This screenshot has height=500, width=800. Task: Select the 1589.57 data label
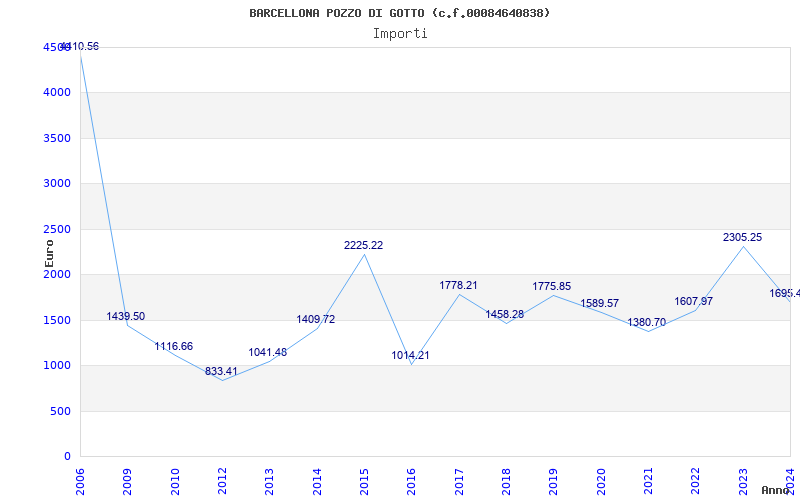[x=599, y=304]
